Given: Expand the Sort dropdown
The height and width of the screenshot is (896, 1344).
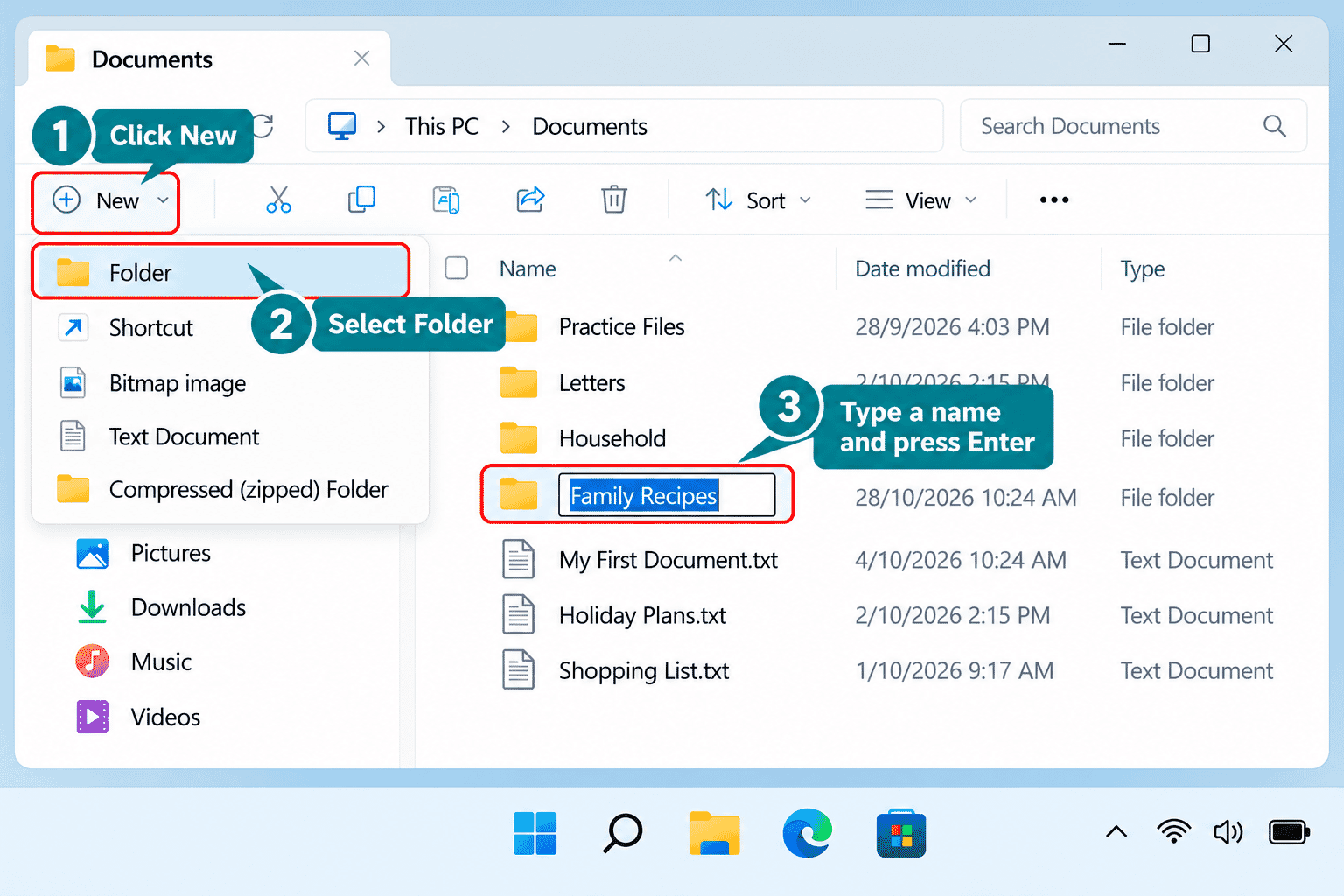Looking at the screenshot, I should (759, 200).
